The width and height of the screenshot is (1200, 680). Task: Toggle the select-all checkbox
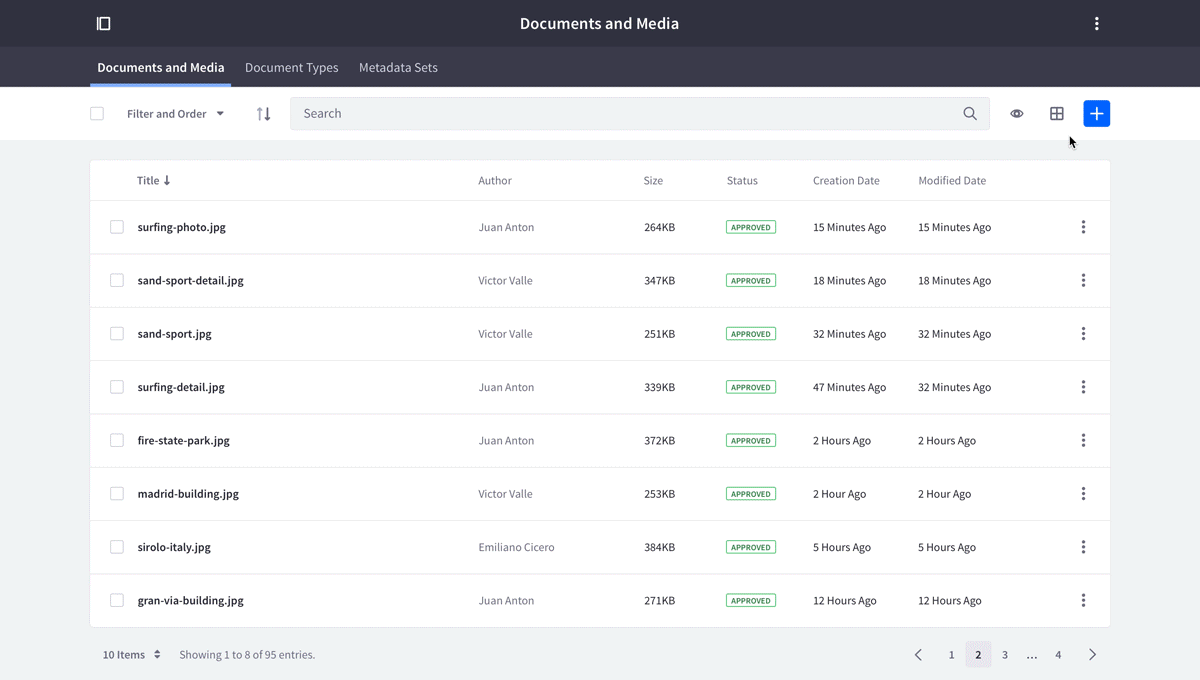[97, 113]
